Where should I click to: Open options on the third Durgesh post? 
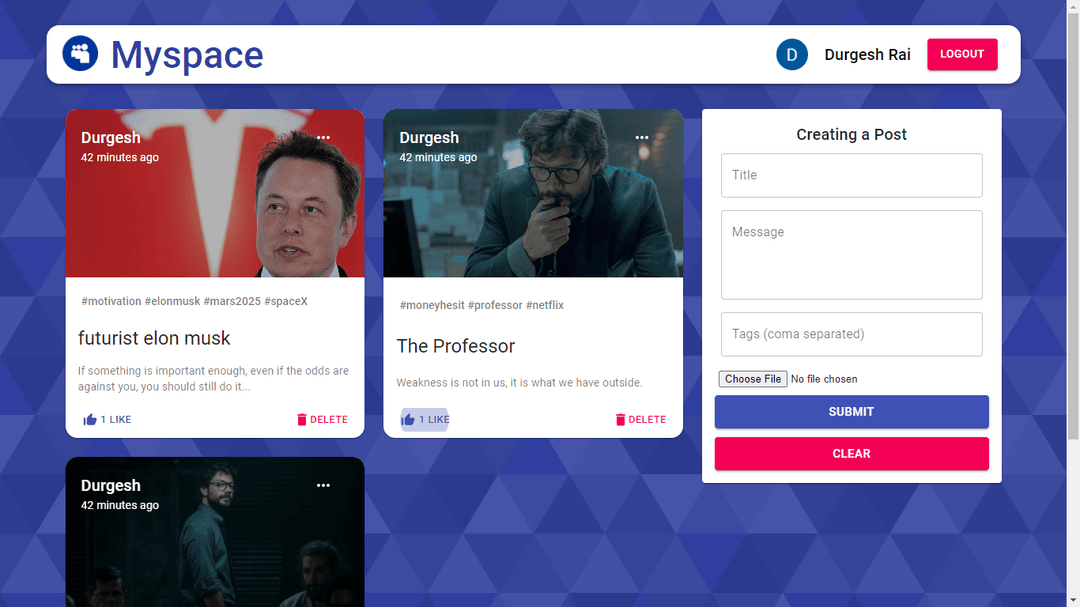point(323,485)
